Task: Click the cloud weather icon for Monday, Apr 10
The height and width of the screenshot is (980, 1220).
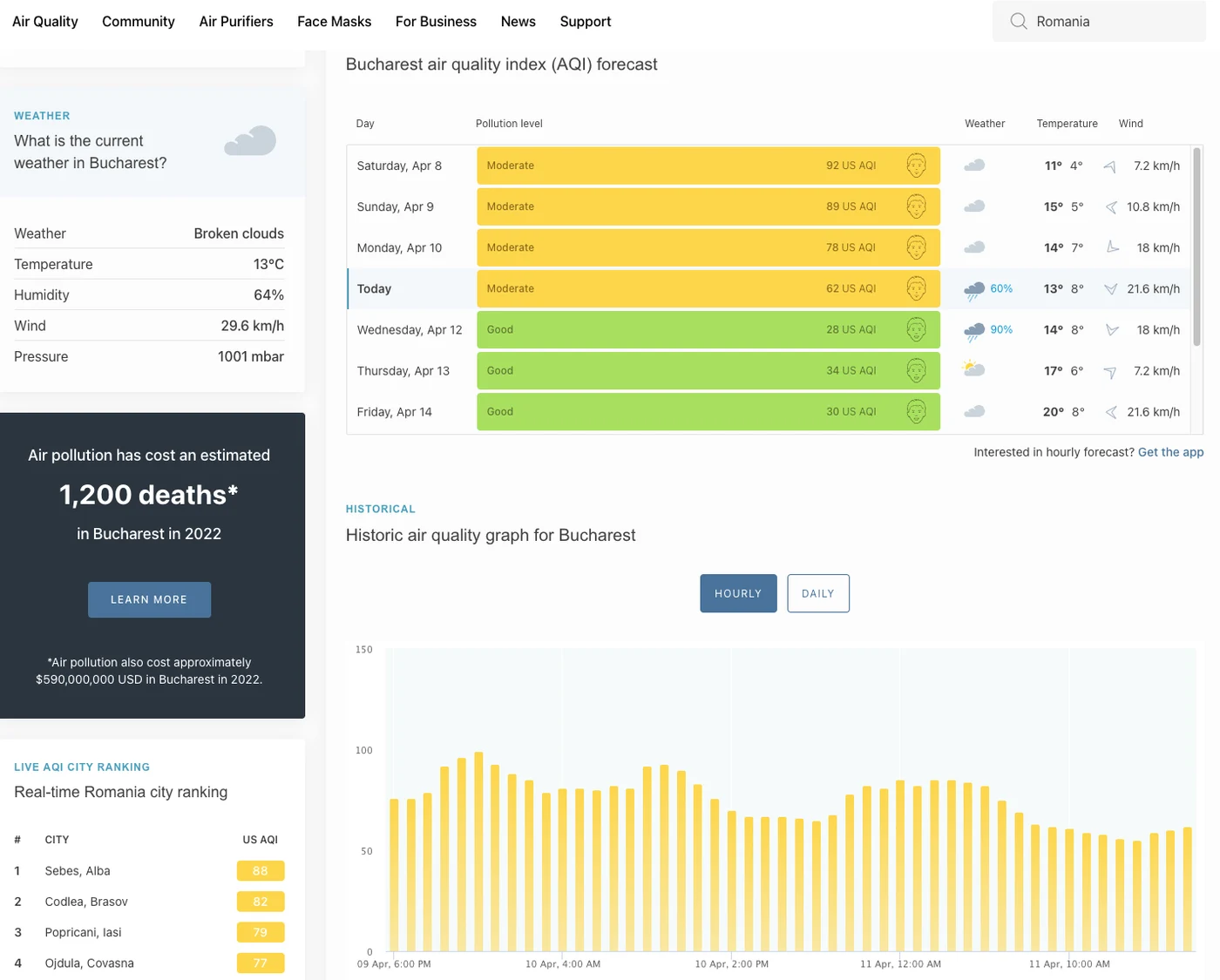Action: coord(974,247)
